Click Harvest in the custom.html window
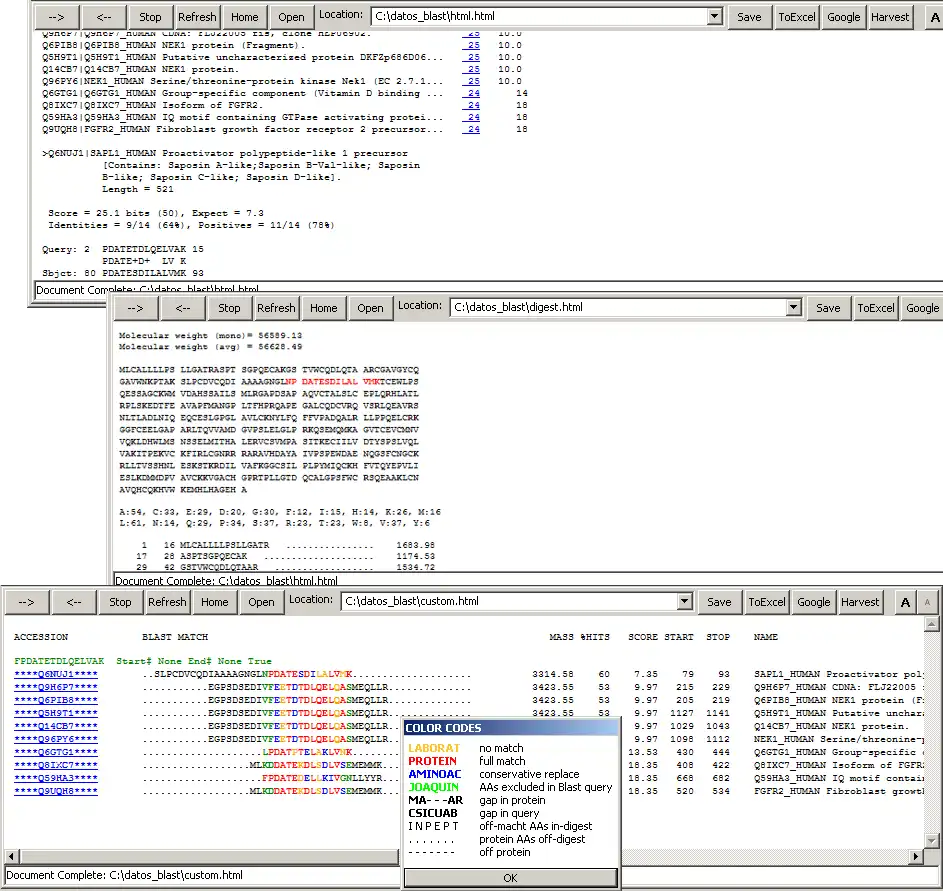The height and width of the screenshot is (891, 943). click(860, 602)
